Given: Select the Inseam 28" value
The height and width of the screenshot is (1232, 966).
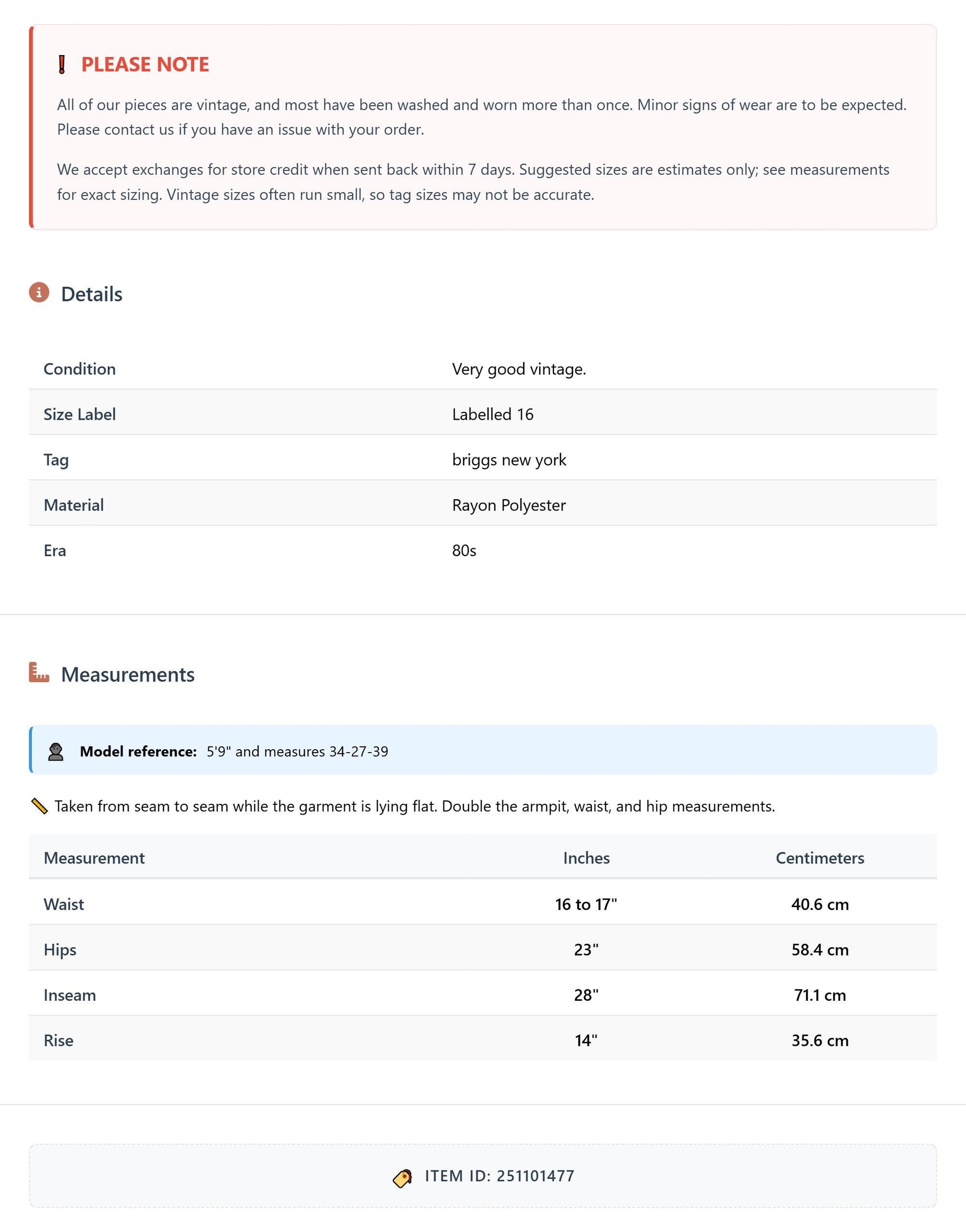Looking at the screenshot, I should [586, 995].
